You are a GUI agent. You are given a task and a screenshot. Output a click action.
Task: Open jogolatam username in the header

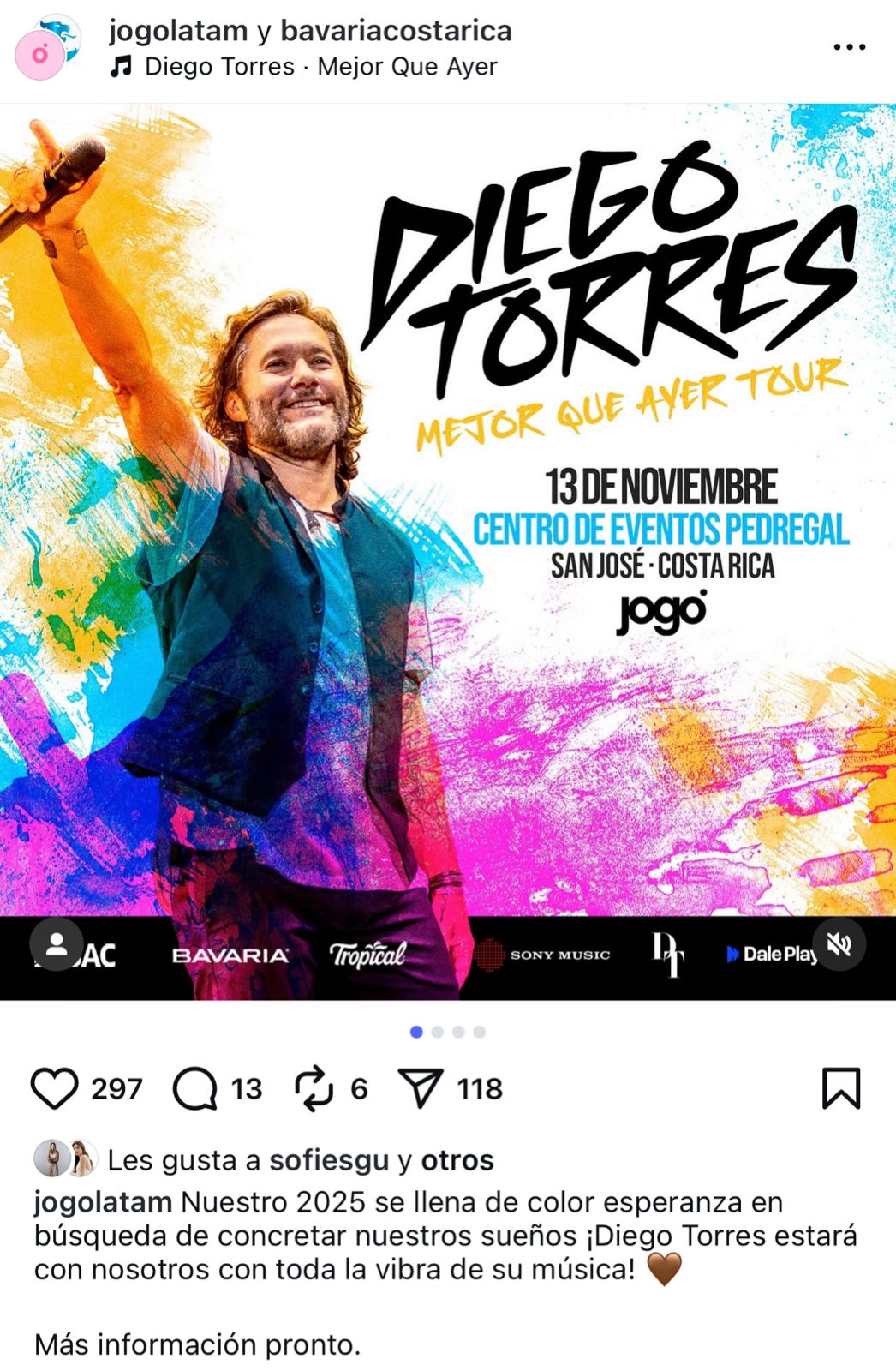(178, 31)
